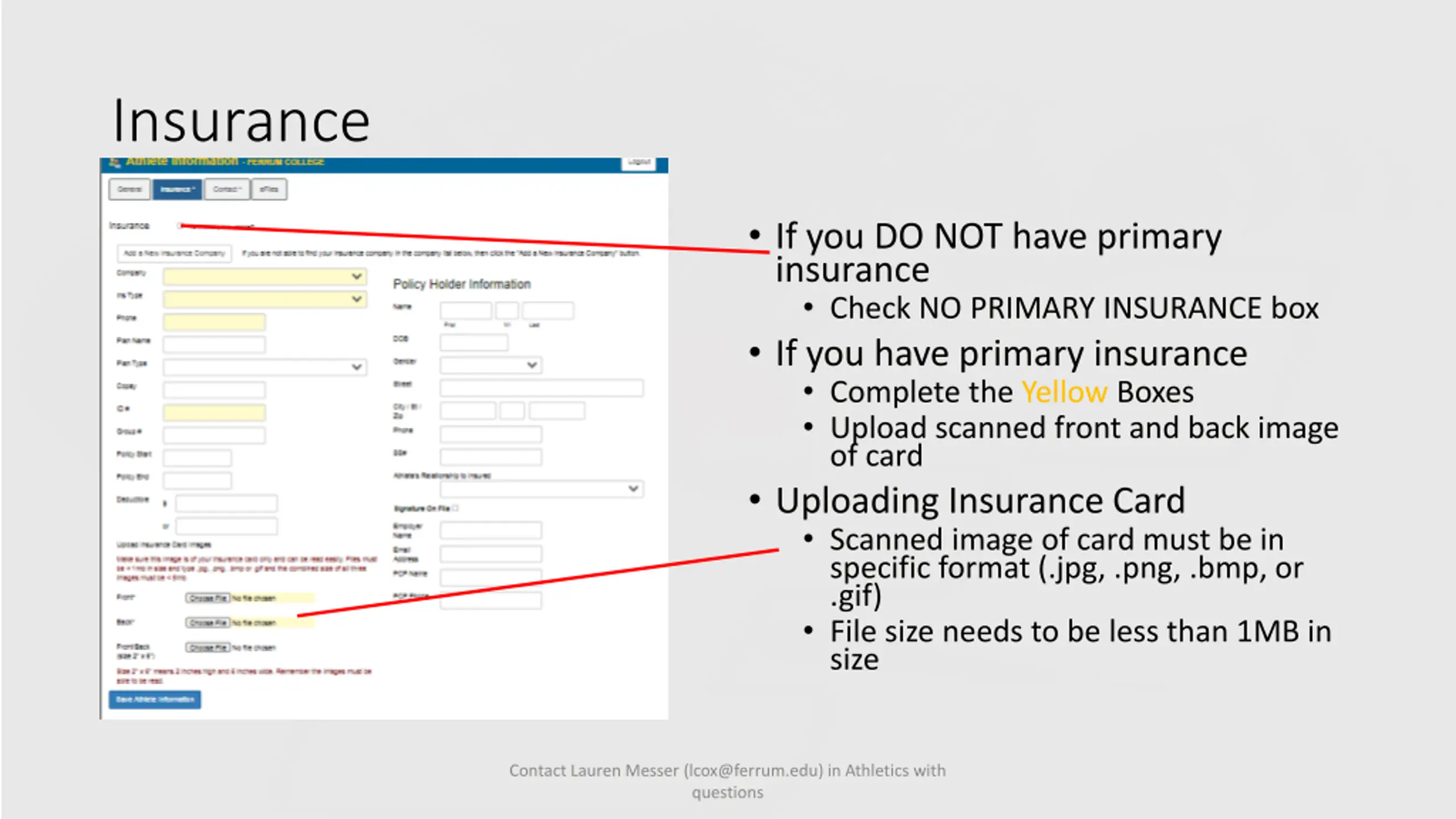Select the Insurance tab
The width and height of the screenshot is (1456, 819).
pos(177,189)
